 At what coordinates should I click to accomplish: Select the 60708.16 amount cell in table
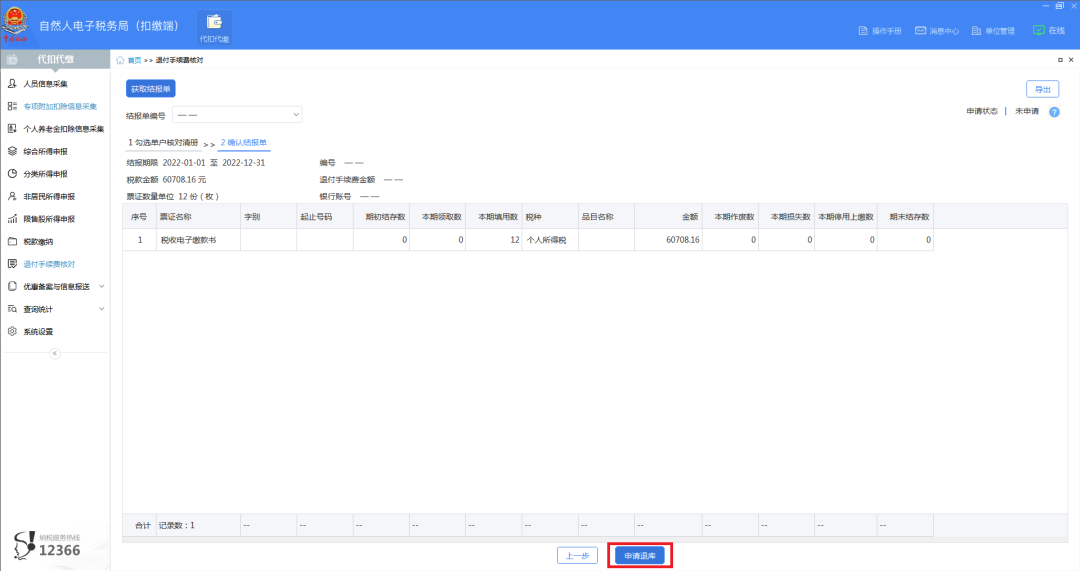669,240
